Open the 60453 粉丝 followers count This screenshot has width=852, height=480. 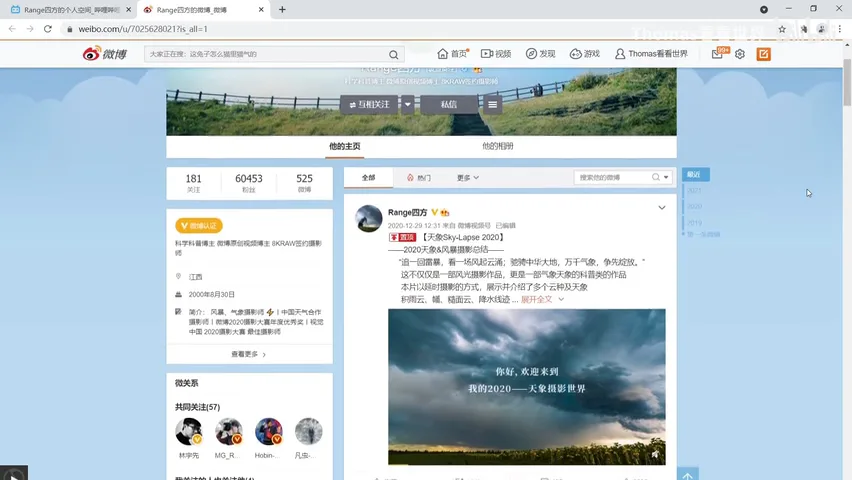[x=249, y=183]
